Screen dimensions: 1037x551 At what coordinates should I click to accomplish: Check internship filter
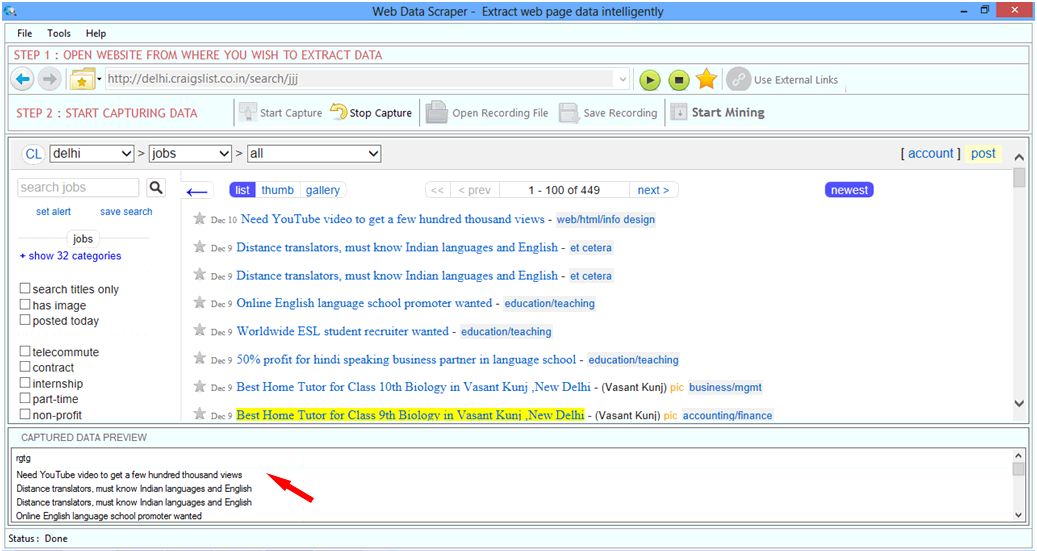tap(25, 382)
